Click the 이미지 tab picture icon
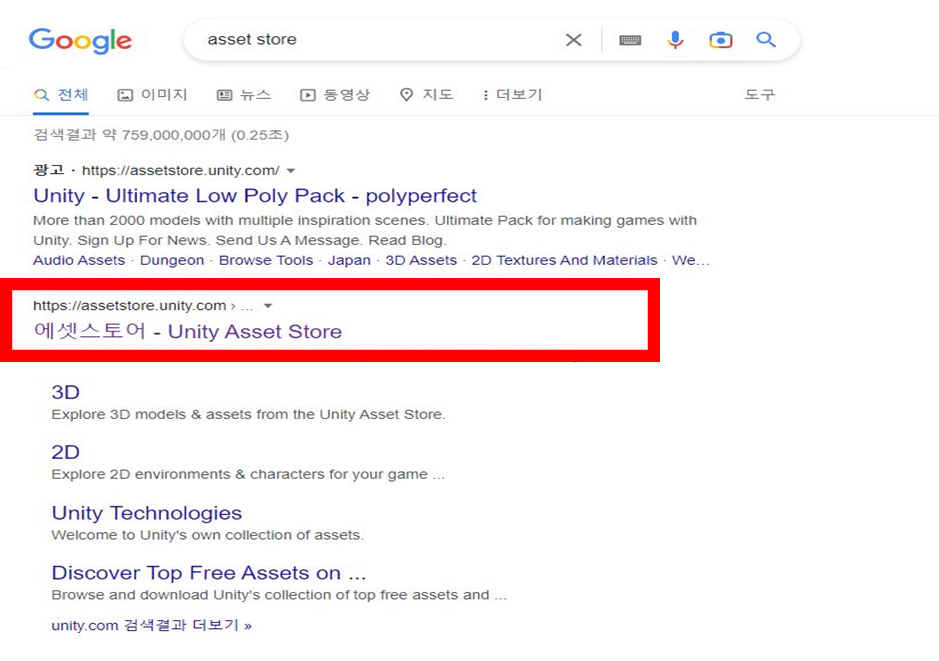The width and height of the screenshot is (939, 661). coord(125,95)
